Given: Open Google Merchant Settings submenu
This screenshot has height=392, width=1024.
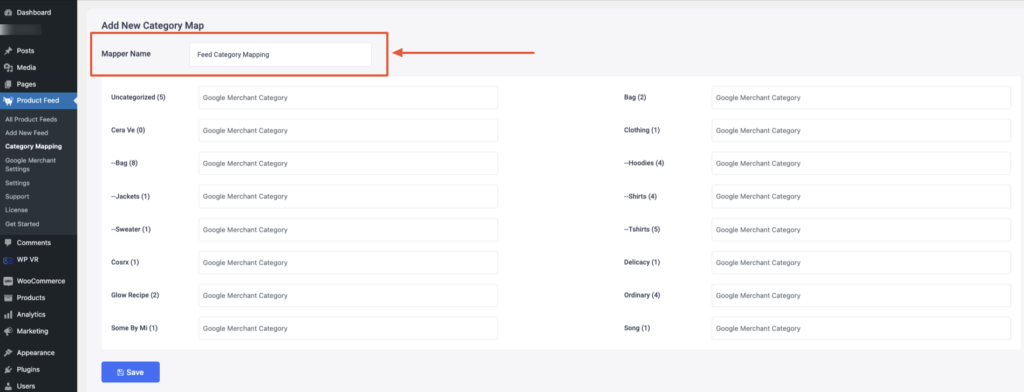Looking at the screenshot, I should (x=30, y=165).
